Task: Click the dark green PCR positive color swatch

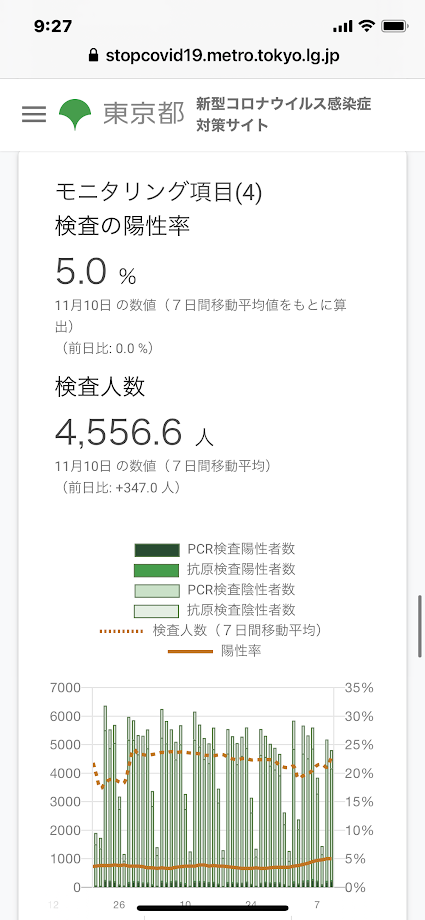Action: click(x=156, y=550)
